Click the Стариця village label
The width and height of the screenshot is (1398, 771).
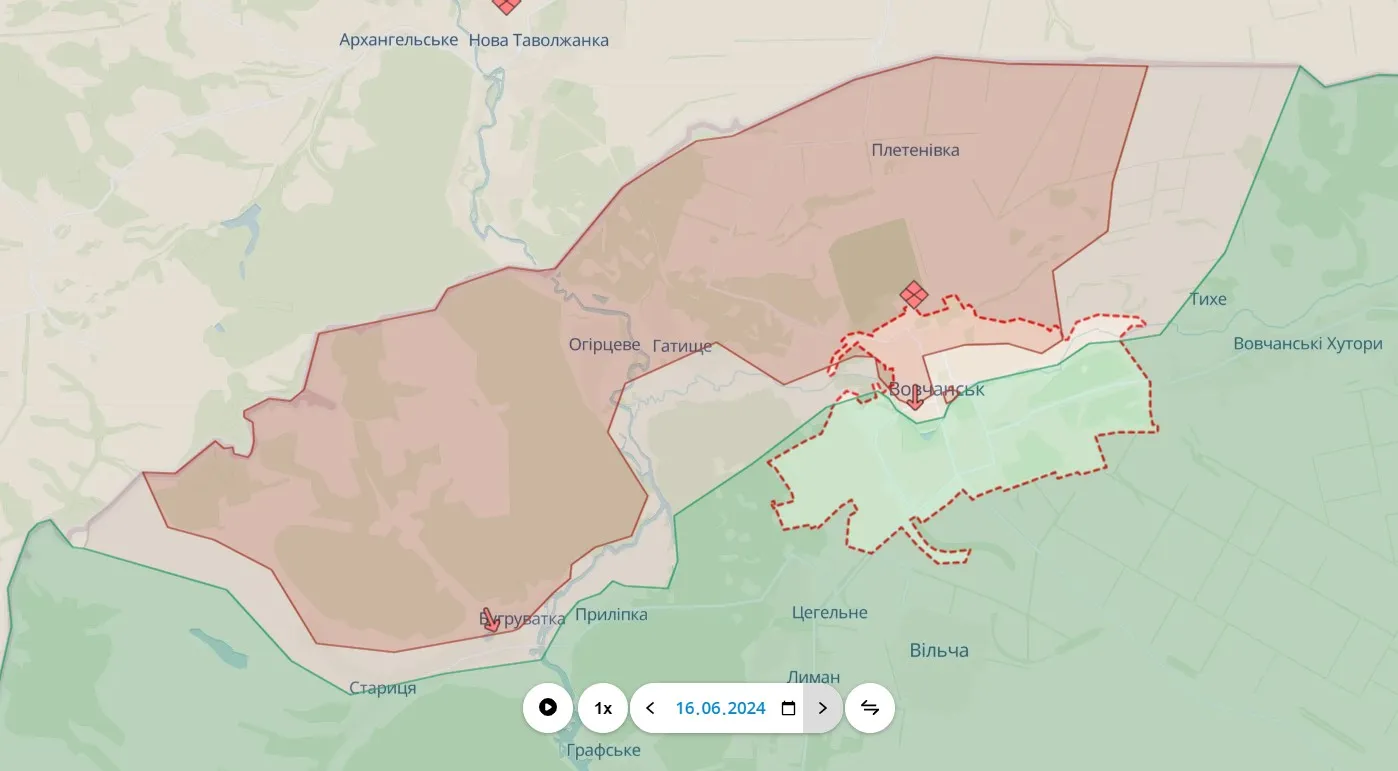[x=383, y=687]
